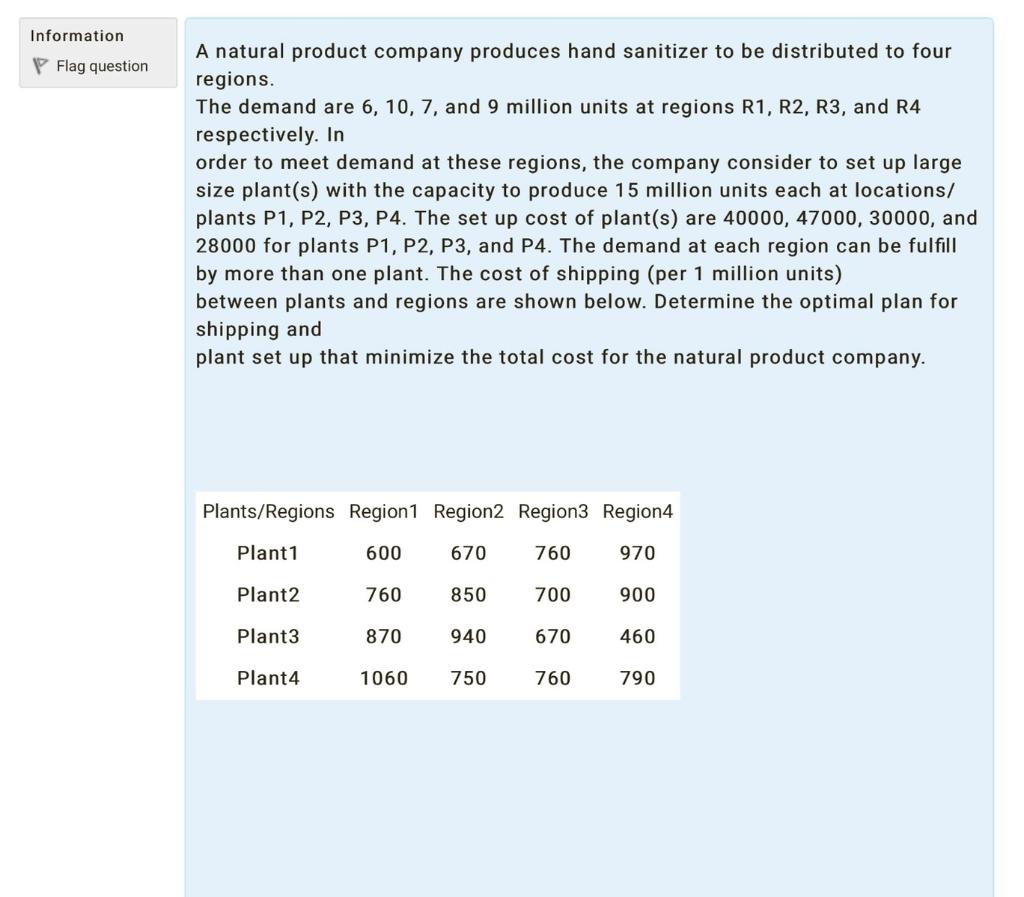The image size is (1024, 897).
Task: Click the cell showing 600
Action: [383, 552]
